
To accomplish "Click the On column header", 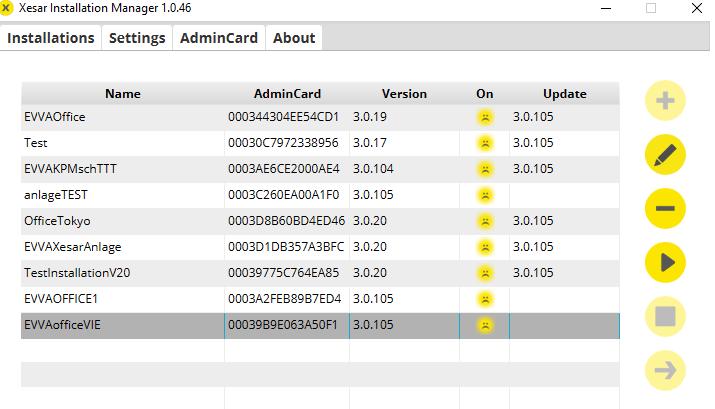I will pyautogui.click(x=484, y=93).
